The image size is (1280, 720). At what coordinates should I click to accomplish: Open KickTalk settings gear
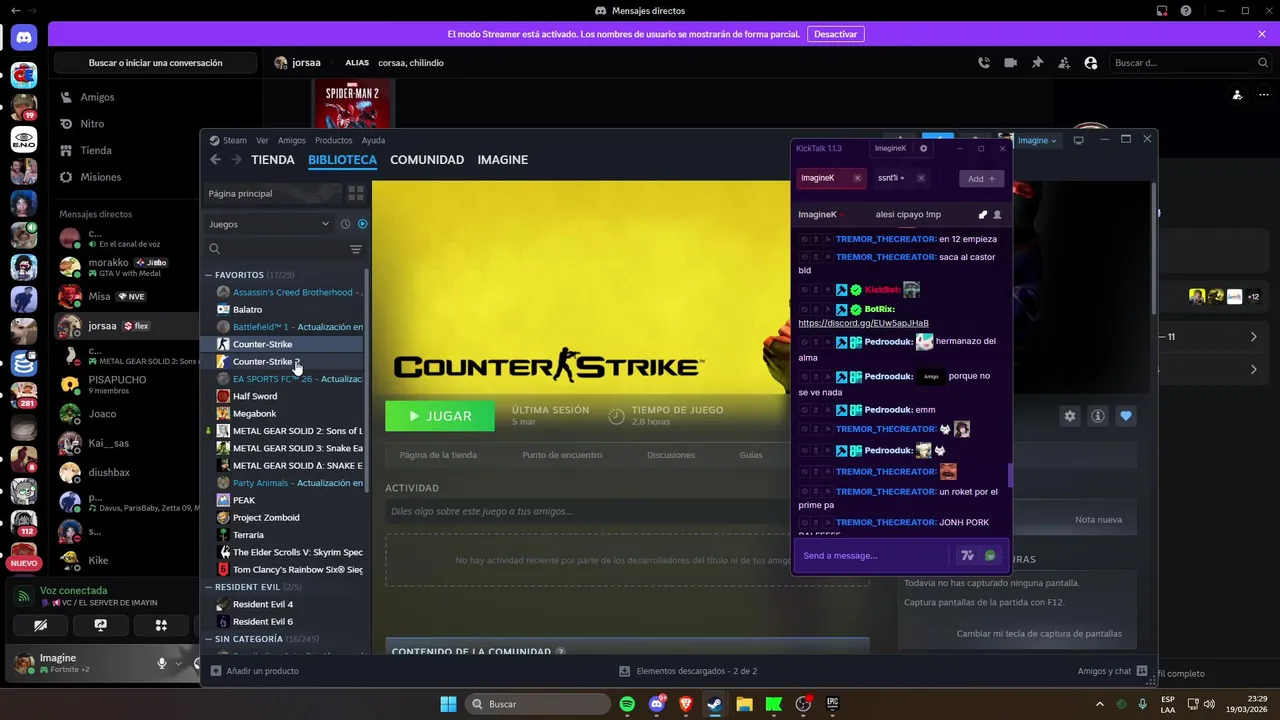[923, 148]
